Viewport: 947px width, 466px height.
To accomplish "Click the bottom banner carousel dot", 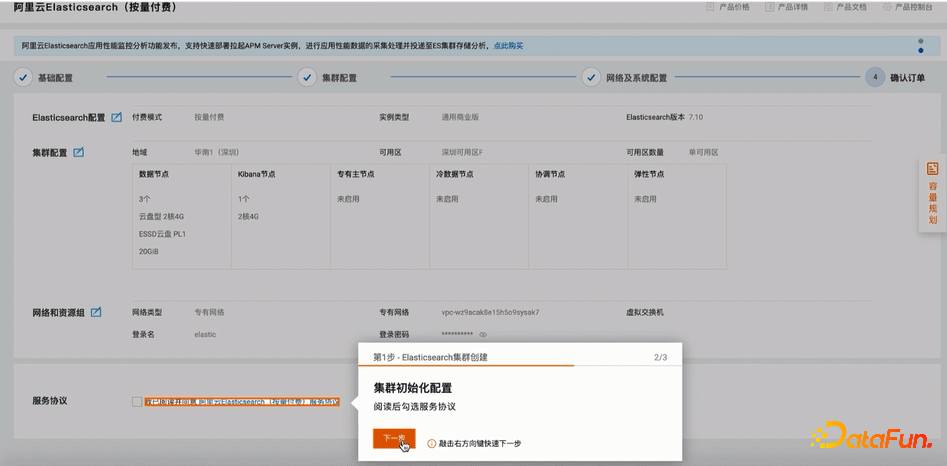I will coord(920,51).
